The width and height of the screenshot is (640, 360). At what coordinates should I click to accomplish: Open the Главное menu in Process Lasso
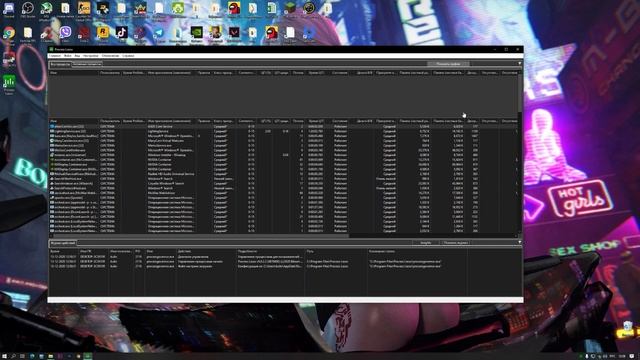55,56
